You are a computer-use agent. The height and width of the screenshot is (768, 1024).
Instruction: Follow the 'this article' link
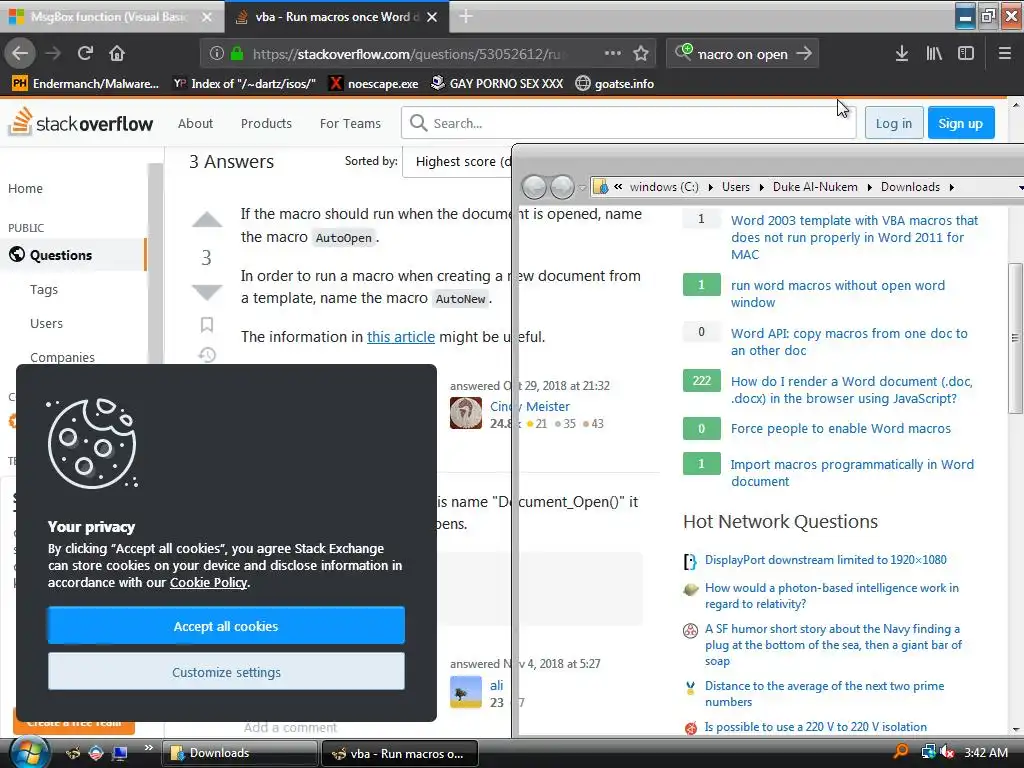click(400, 337)
